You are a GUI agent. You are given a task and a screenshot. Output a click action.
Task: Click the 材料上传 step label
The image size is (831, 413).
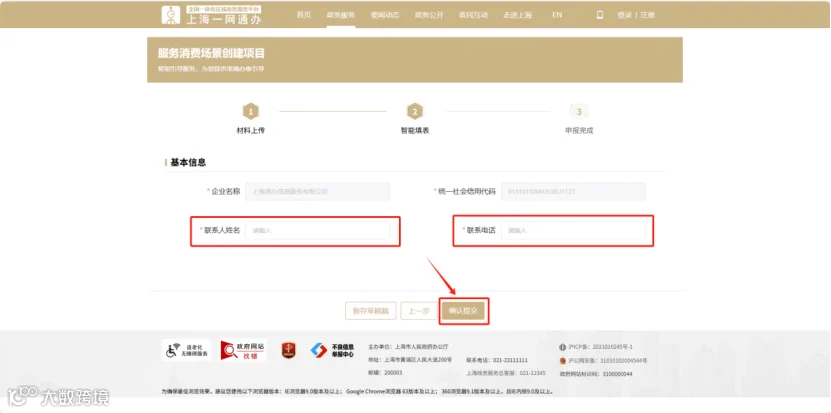(250, 130)
